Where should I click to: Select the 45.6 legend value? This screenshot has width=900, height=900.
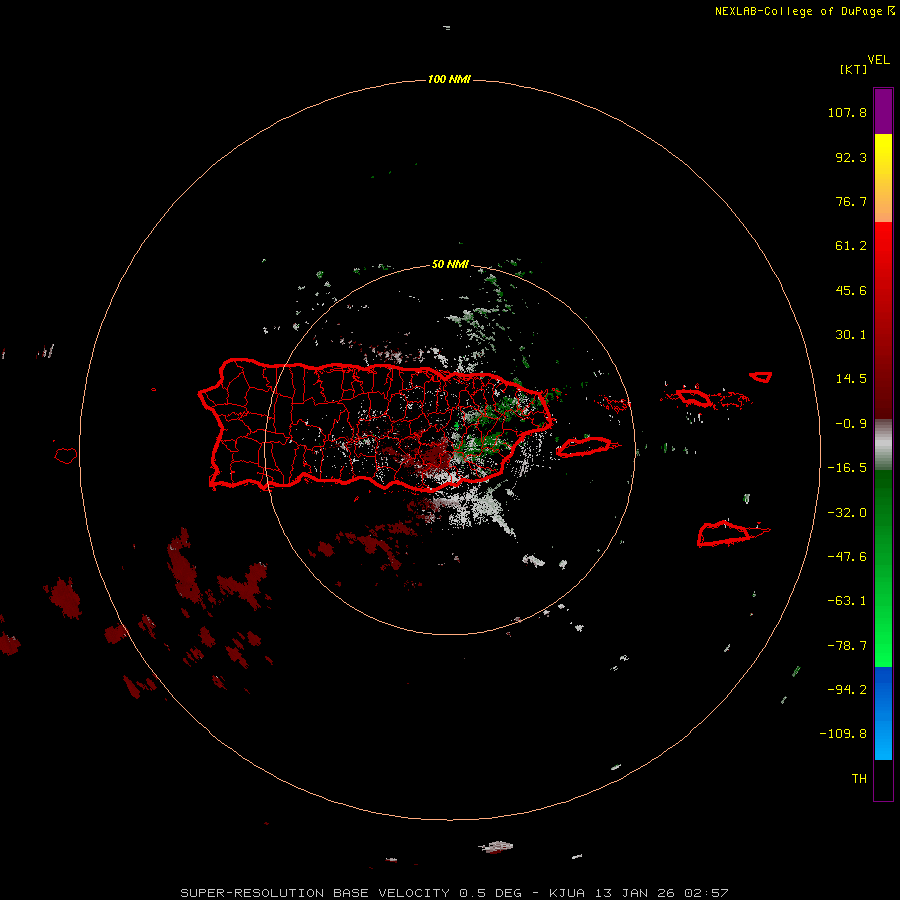(x=851, y=290)
